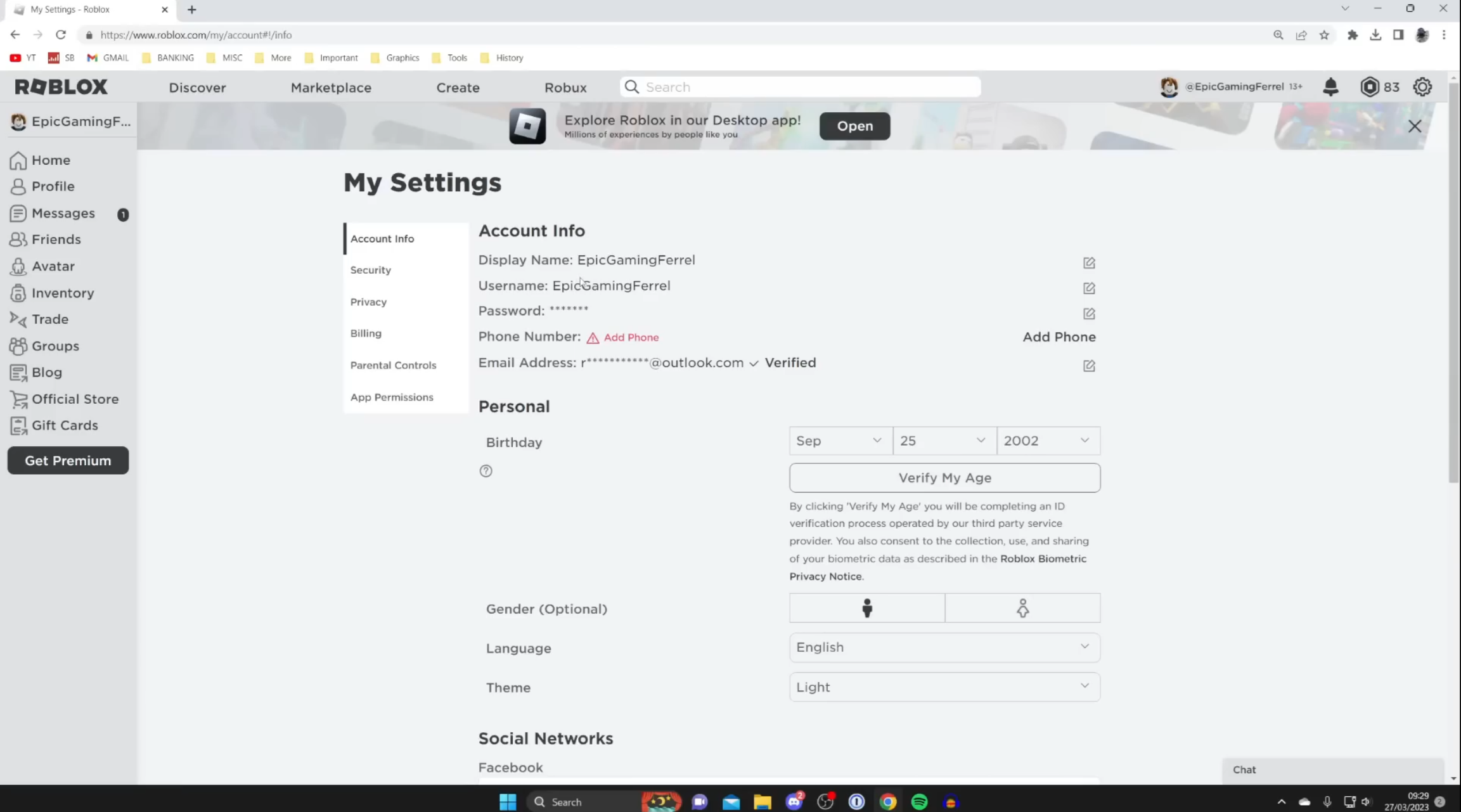Open the notifications bell

[1330, 87]
